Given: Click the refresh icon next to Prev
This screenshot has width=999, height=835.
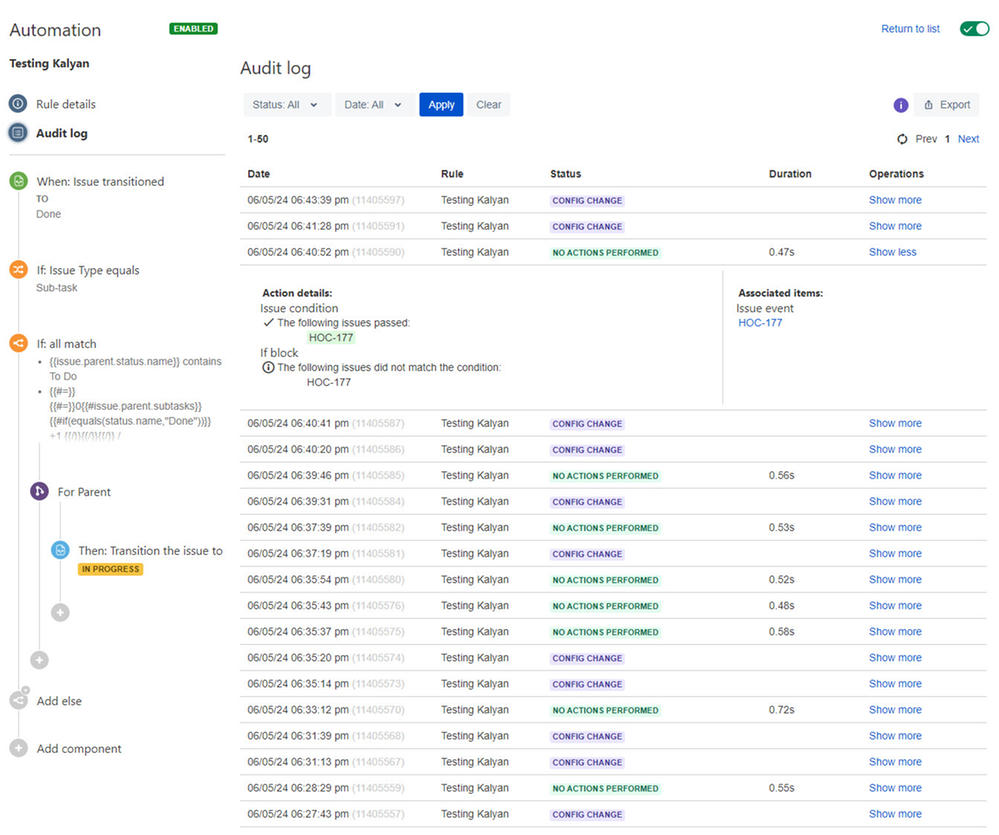Looking at the screenshot, I should (902, 139).
